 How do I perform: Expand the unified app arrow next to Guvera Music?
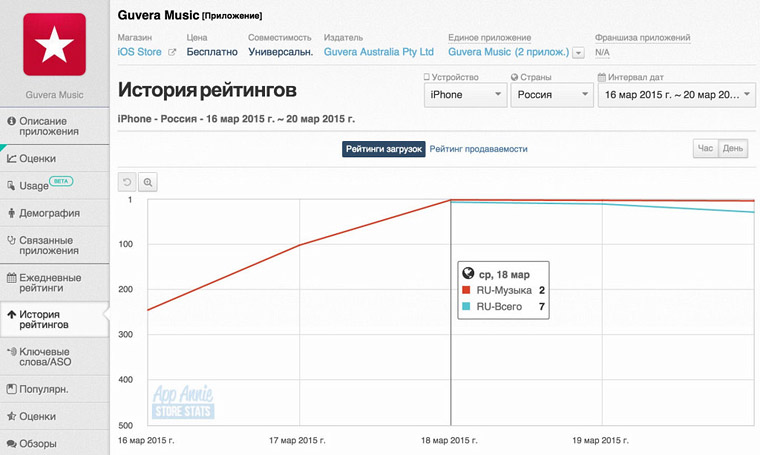point(579,52)
